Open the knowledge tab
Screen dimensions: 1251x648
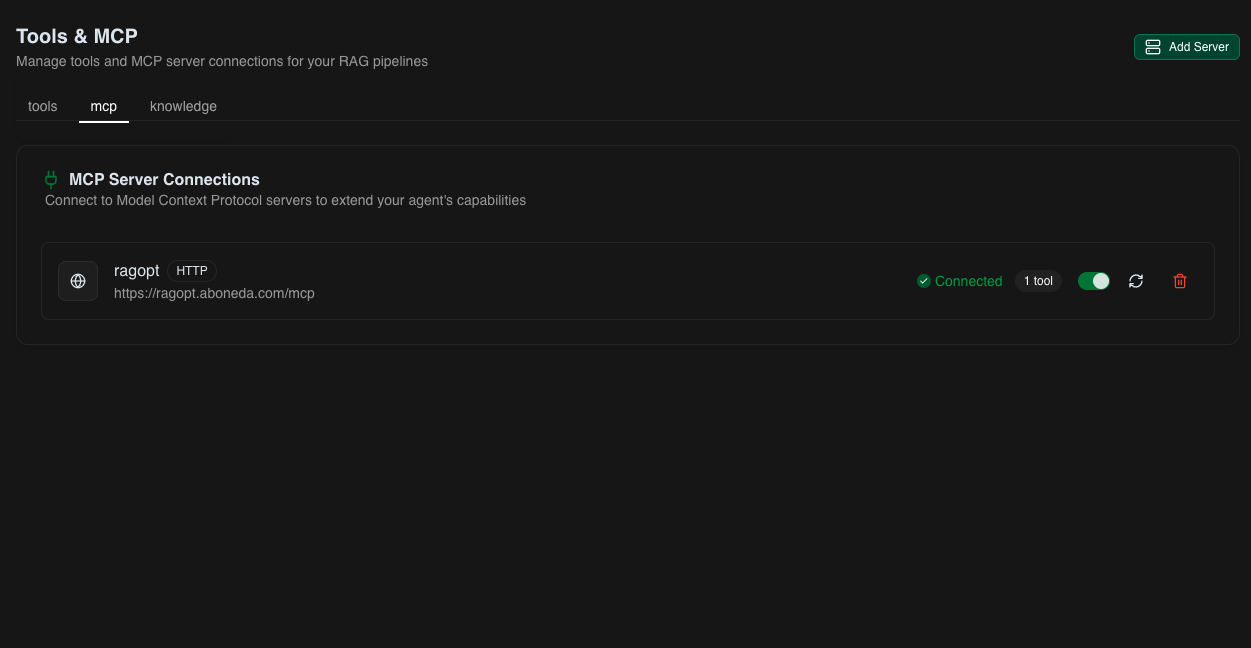[x=183, y=106]
